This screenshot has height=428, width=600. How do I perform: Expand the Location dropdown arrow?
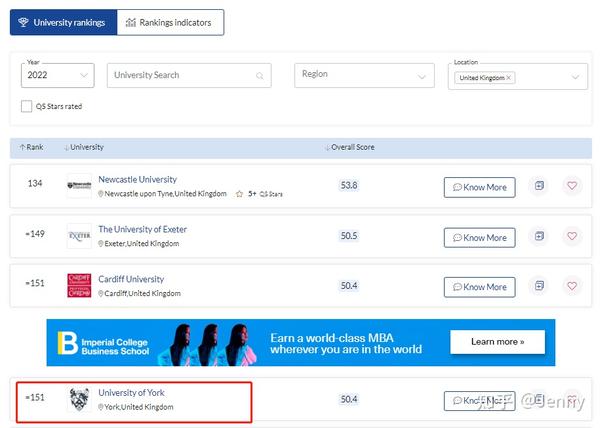[575, 77]
